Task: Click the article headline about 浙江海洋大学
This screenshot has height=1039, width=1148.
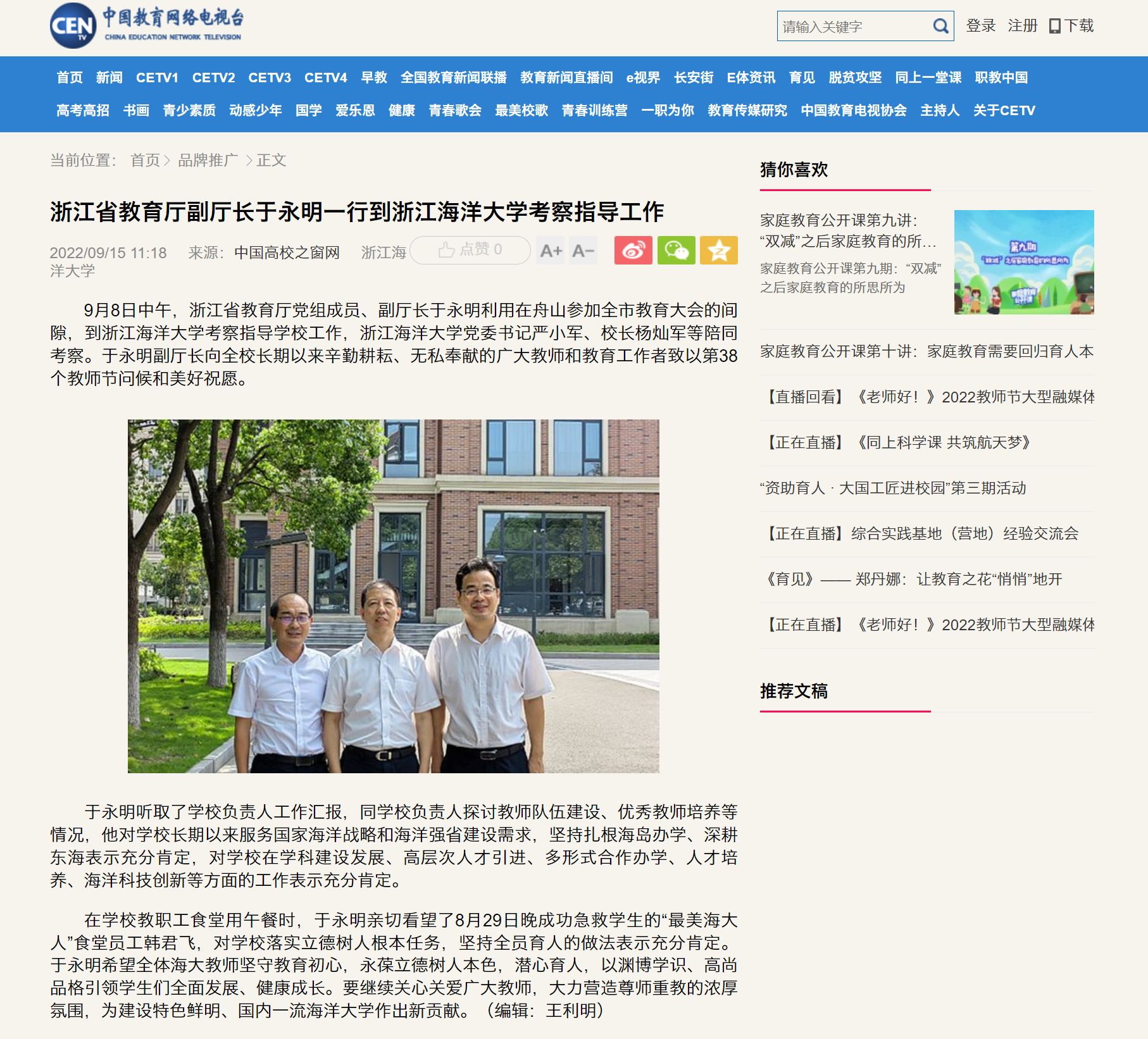Action: [357, 212]
